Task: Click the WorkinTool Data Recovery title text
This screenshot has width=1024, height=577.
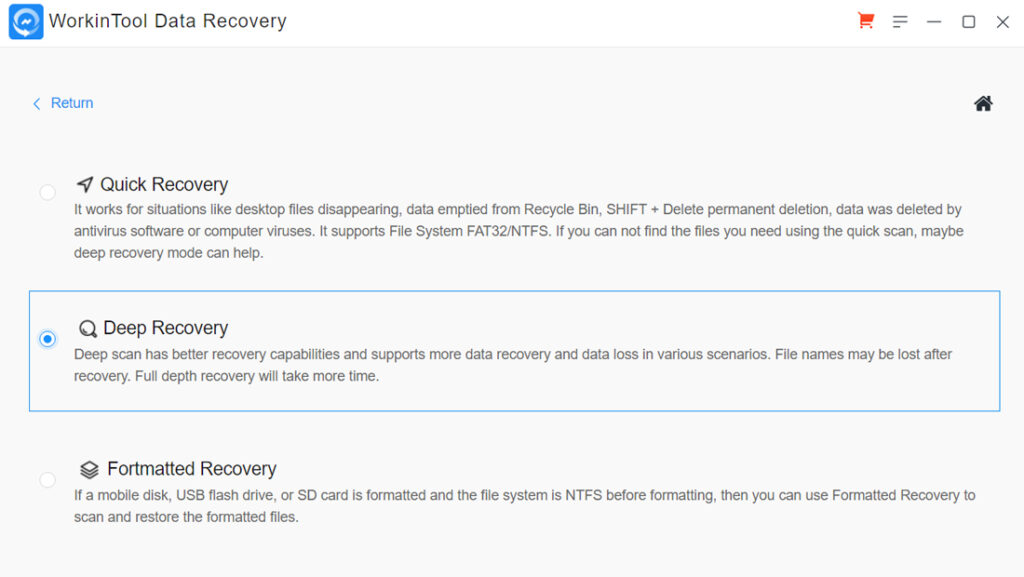Action: click(x=170, y=20)
